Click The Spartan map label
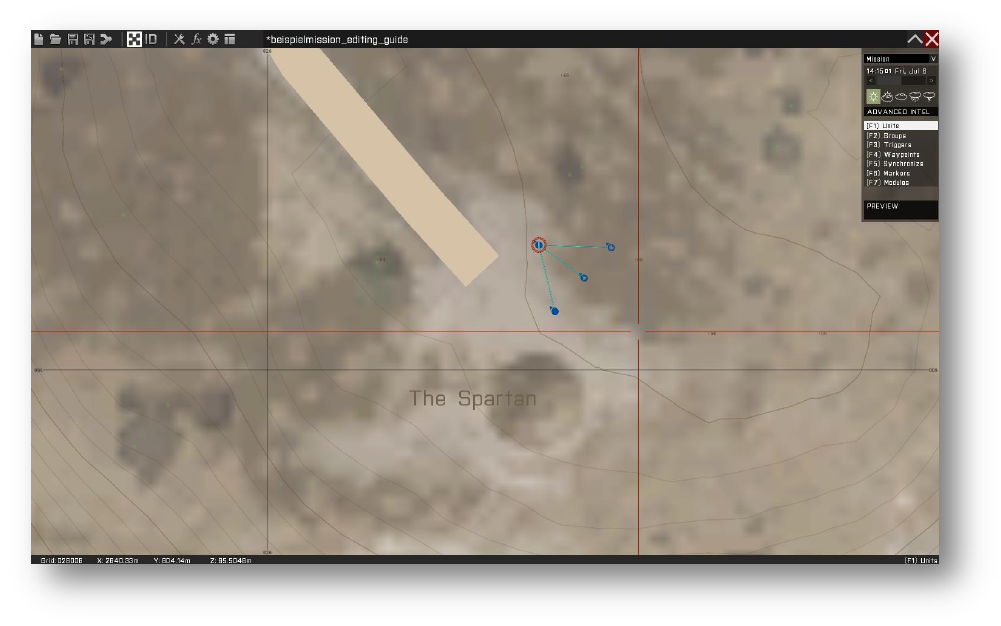1001x626 pixels. pyautogui.click(x=472, y=399)
